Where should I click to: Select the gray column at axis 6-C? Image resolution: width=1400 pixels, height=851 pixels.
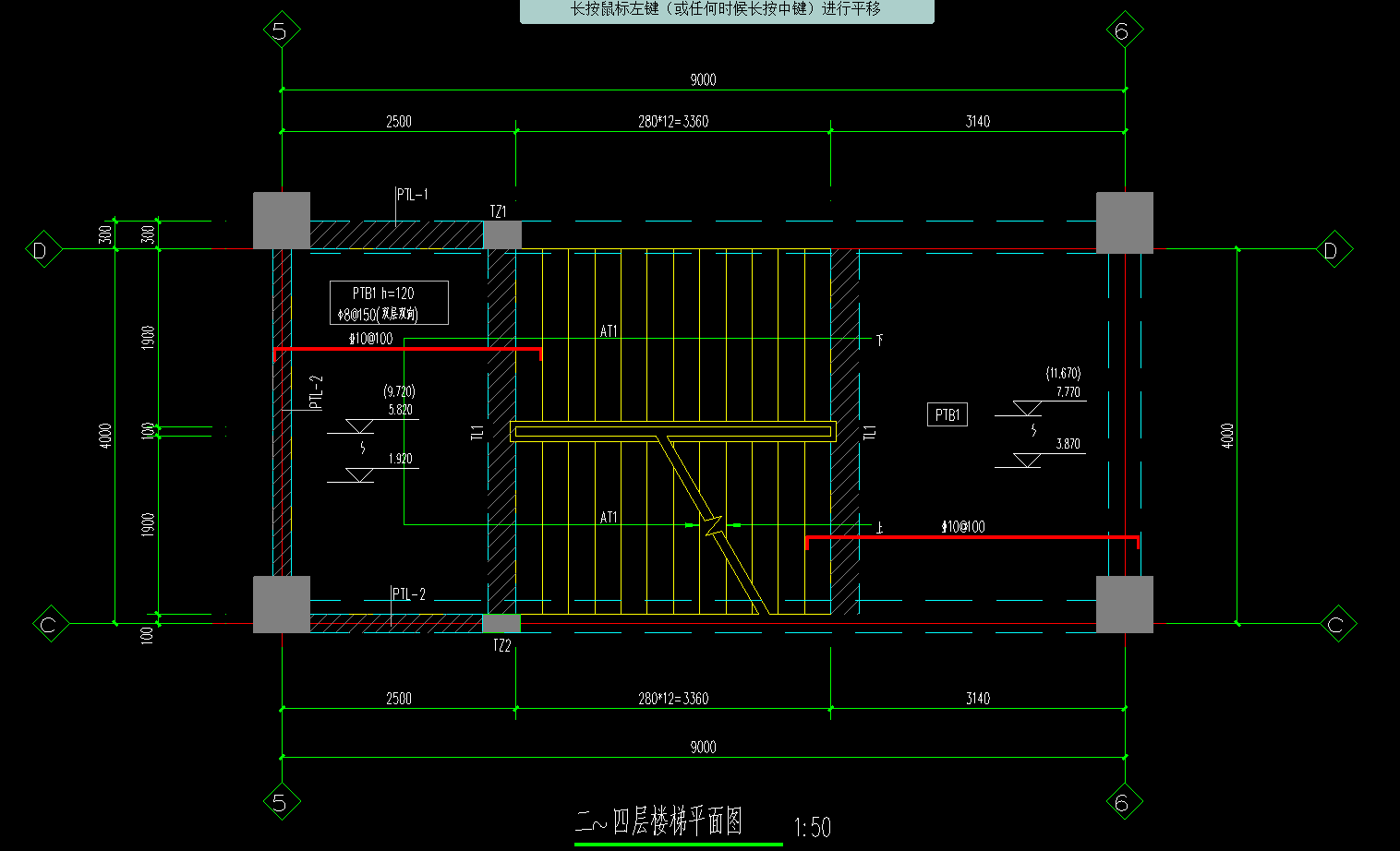1125,605
